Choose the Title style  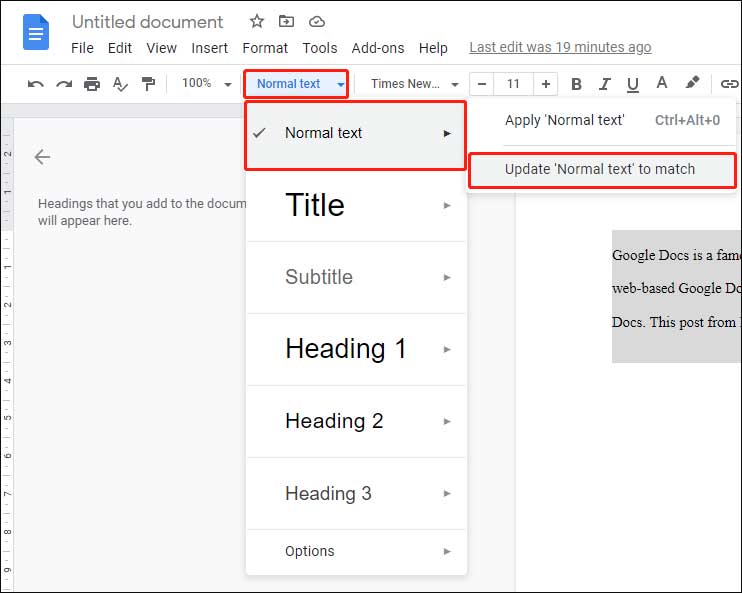click(356, 205)
